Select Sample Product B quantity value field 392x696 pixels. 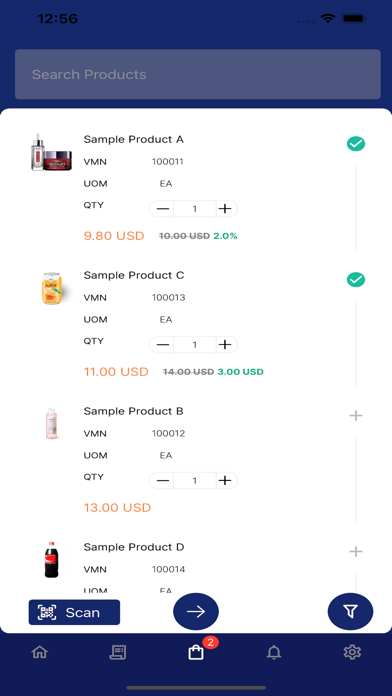click(x=194, y=480)
